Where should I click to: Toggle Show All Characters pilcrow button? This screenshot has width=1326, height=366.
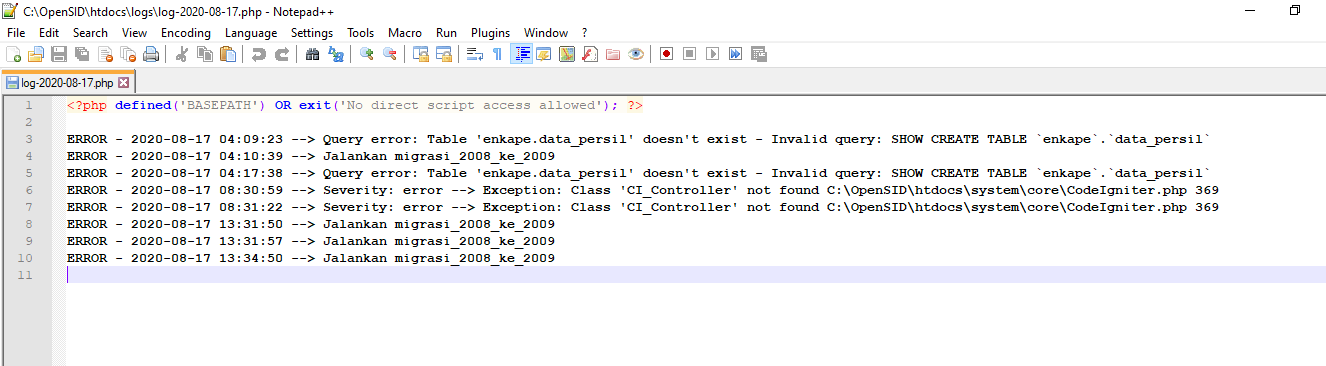pyautogui.click(x=498, y=54)
